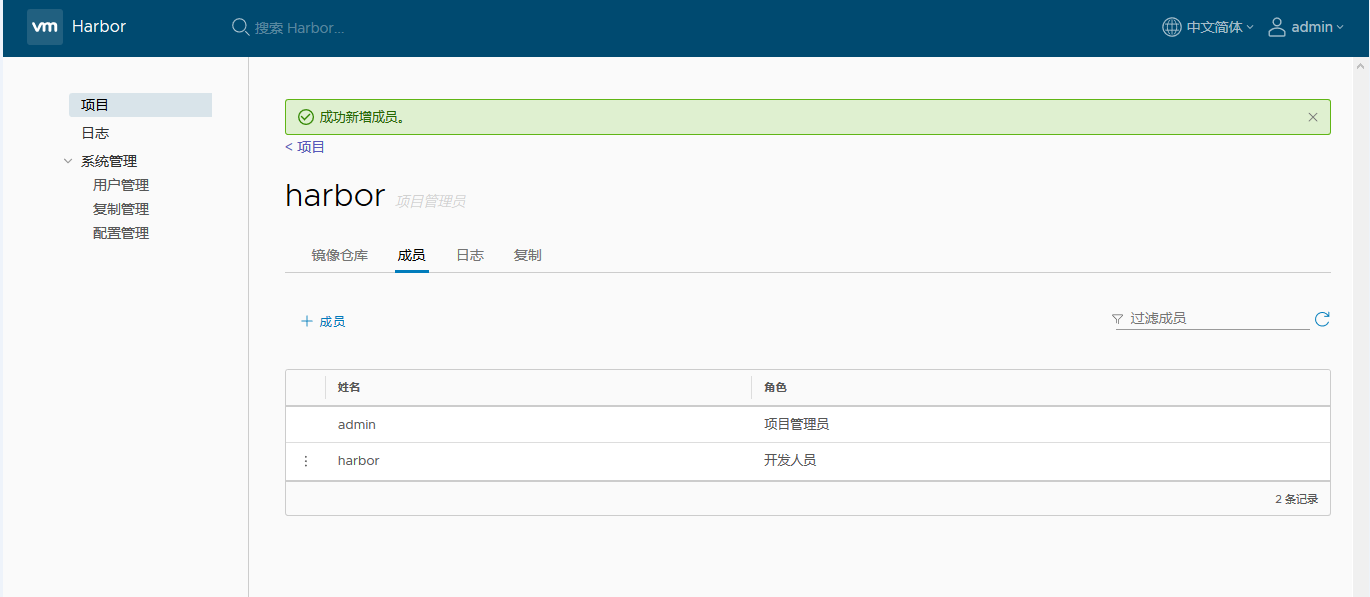Click the page vertical scrollbar
1370x597 pixels.
pyautogui.click(x=1359, y=327)
